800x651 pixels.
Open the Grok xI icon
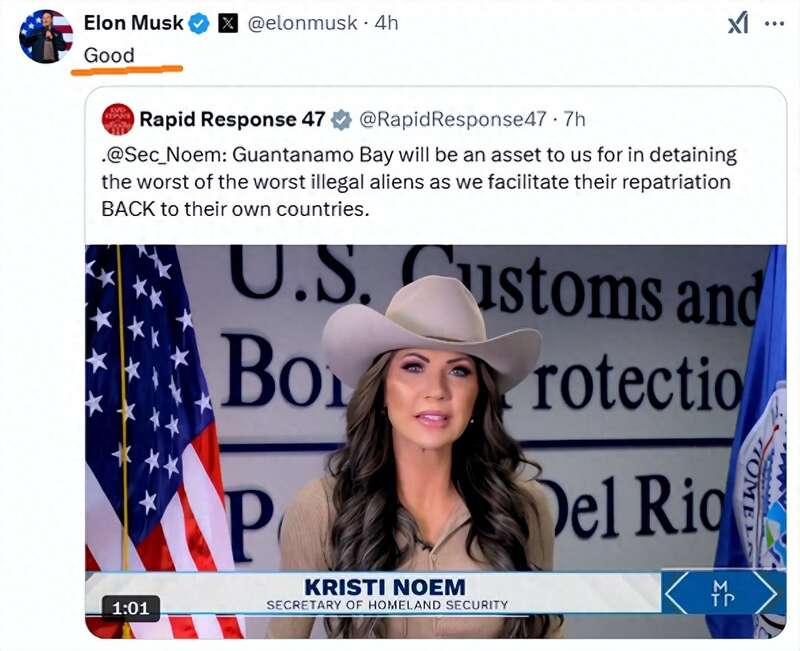pyautogui.click(x=738, y=23)
